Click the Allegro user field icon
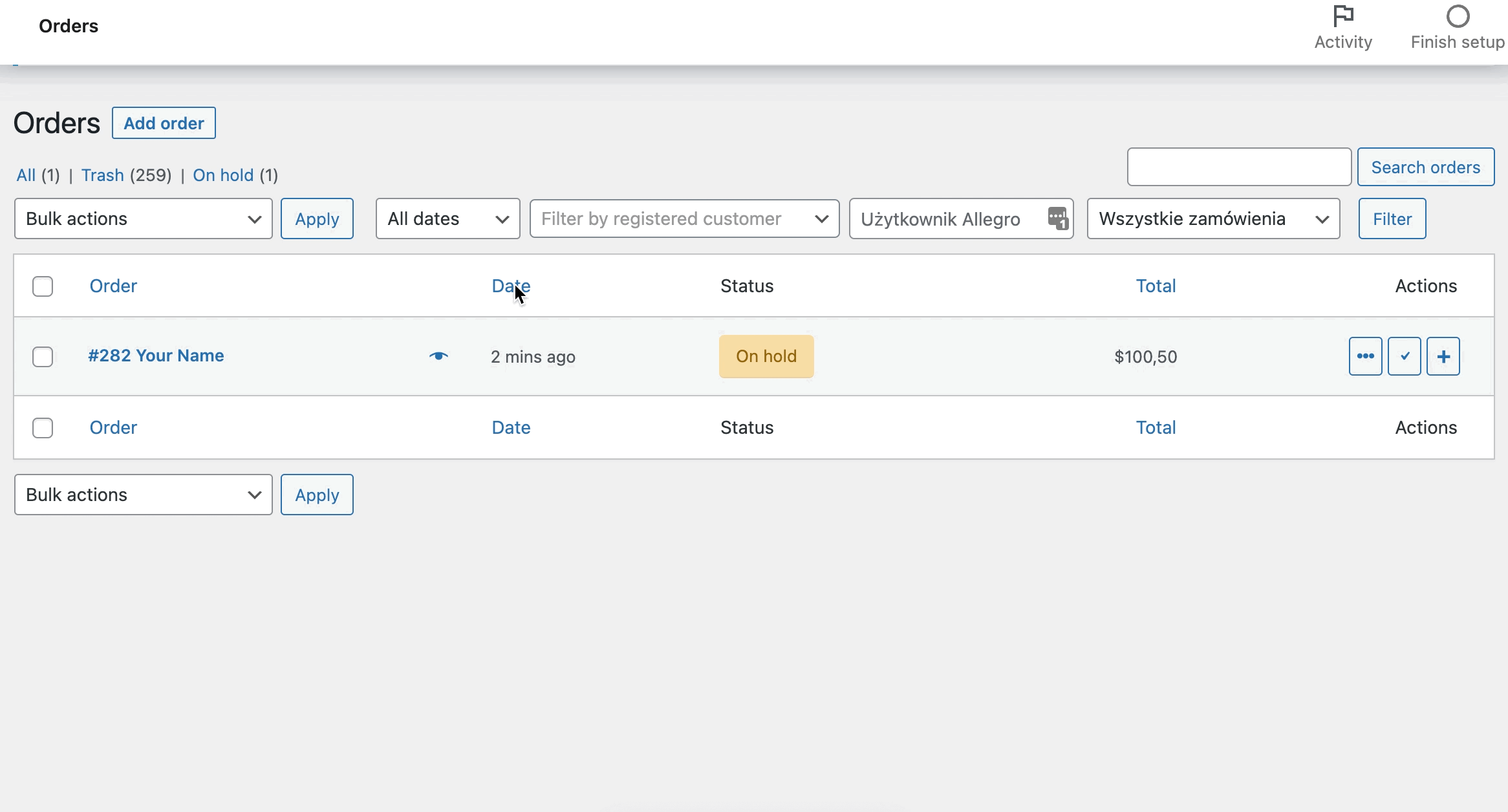The width and height of the screenshot is (1508, 812). coord(1057,219)
